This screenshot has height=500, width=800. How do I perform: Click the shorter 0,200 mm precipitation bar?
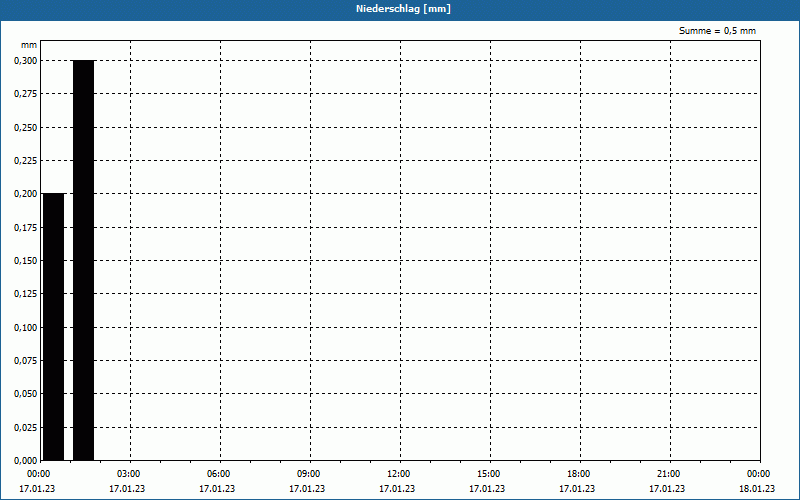click(54, 327)
